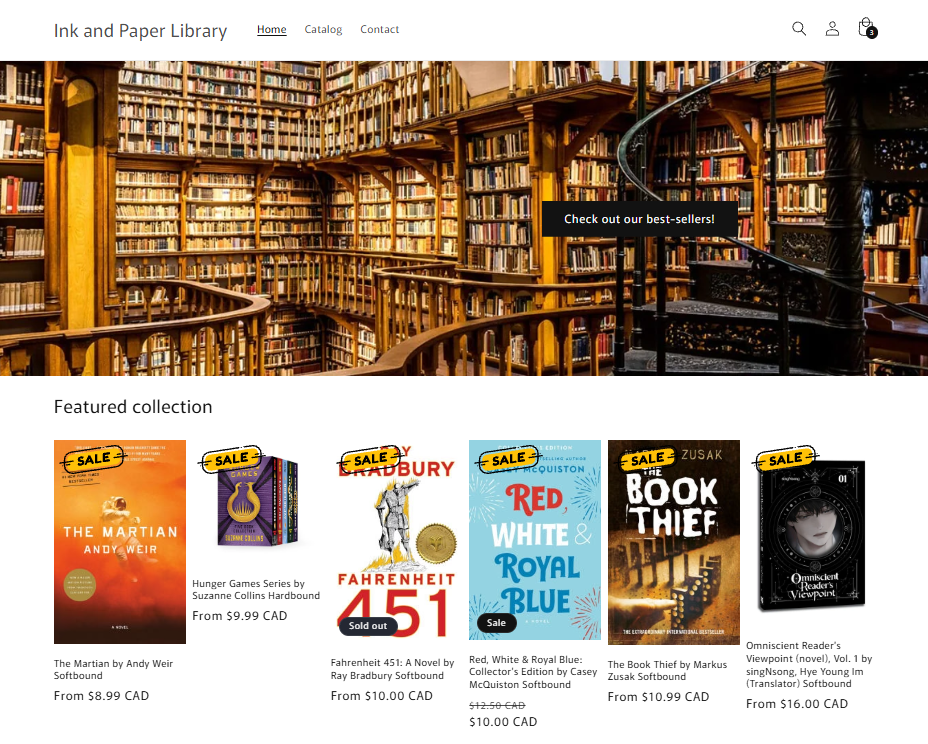Open the Catalog menu item
Image resolution: width=928 pixels, height=744 pixels.
point(323,29)
